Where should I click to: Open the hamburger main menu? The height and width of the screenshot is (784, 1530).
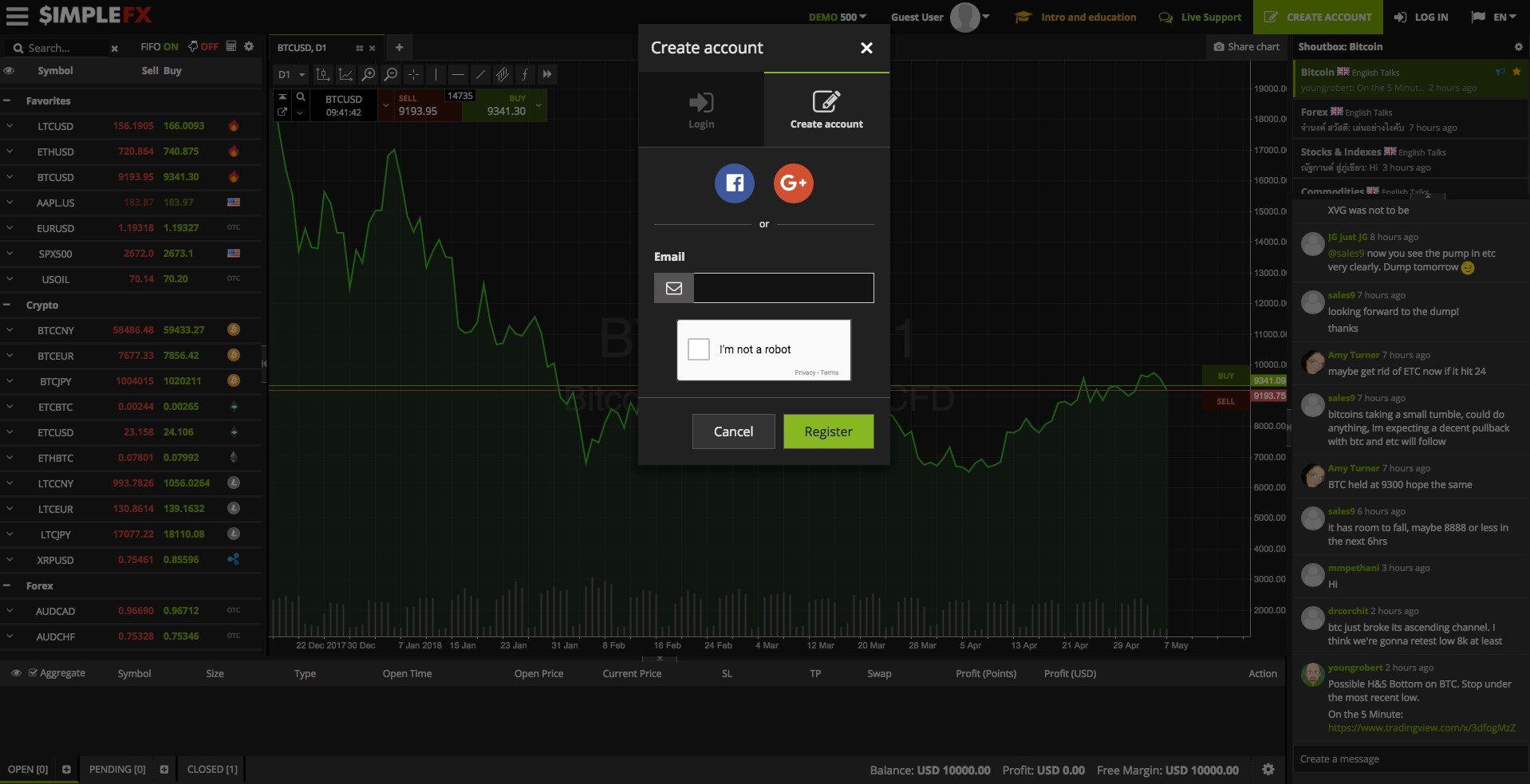(17, 16)
